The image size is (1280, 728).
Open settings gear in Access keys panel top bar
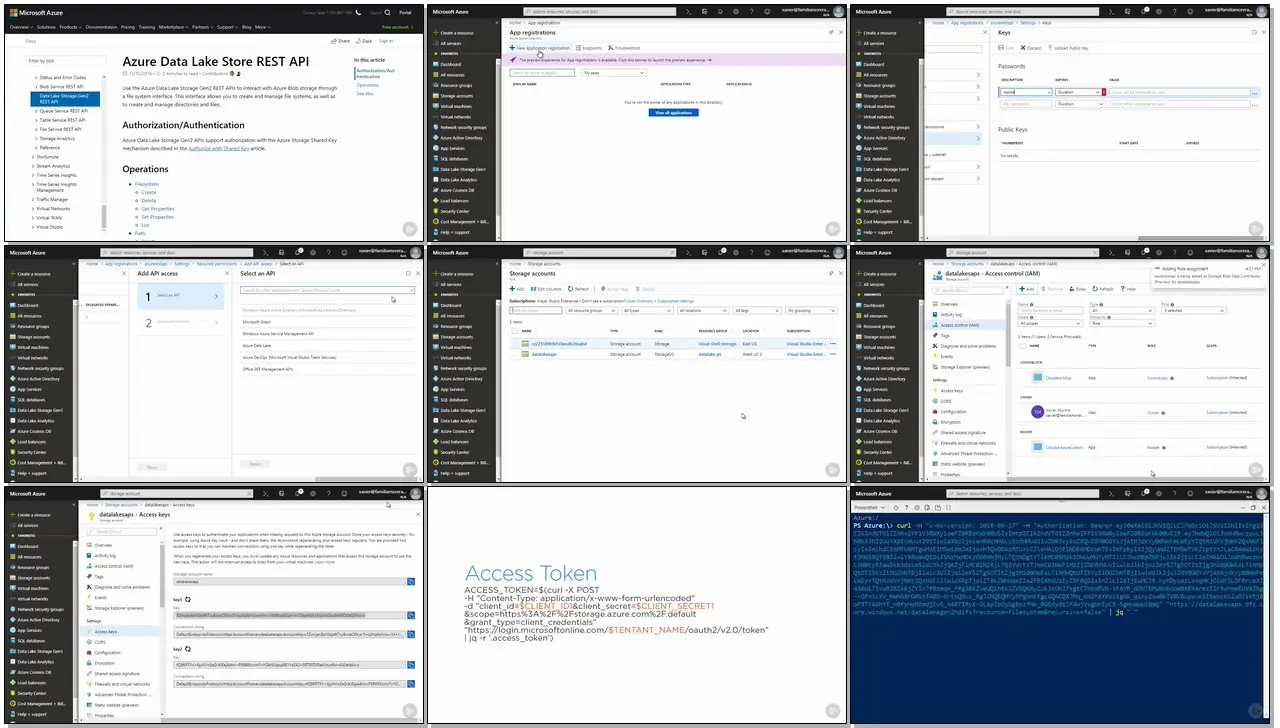tap(313, 494)
